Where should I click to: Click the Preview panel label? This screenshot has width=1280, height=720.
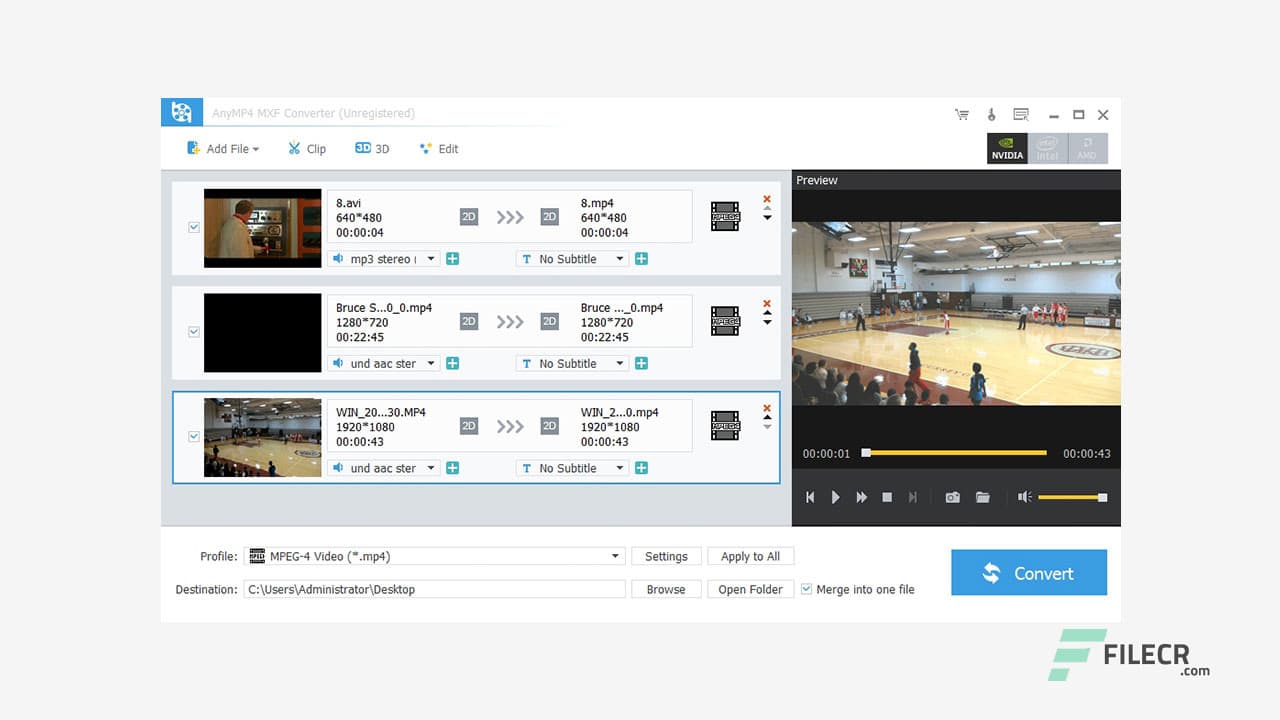click(x=816, y=180)
